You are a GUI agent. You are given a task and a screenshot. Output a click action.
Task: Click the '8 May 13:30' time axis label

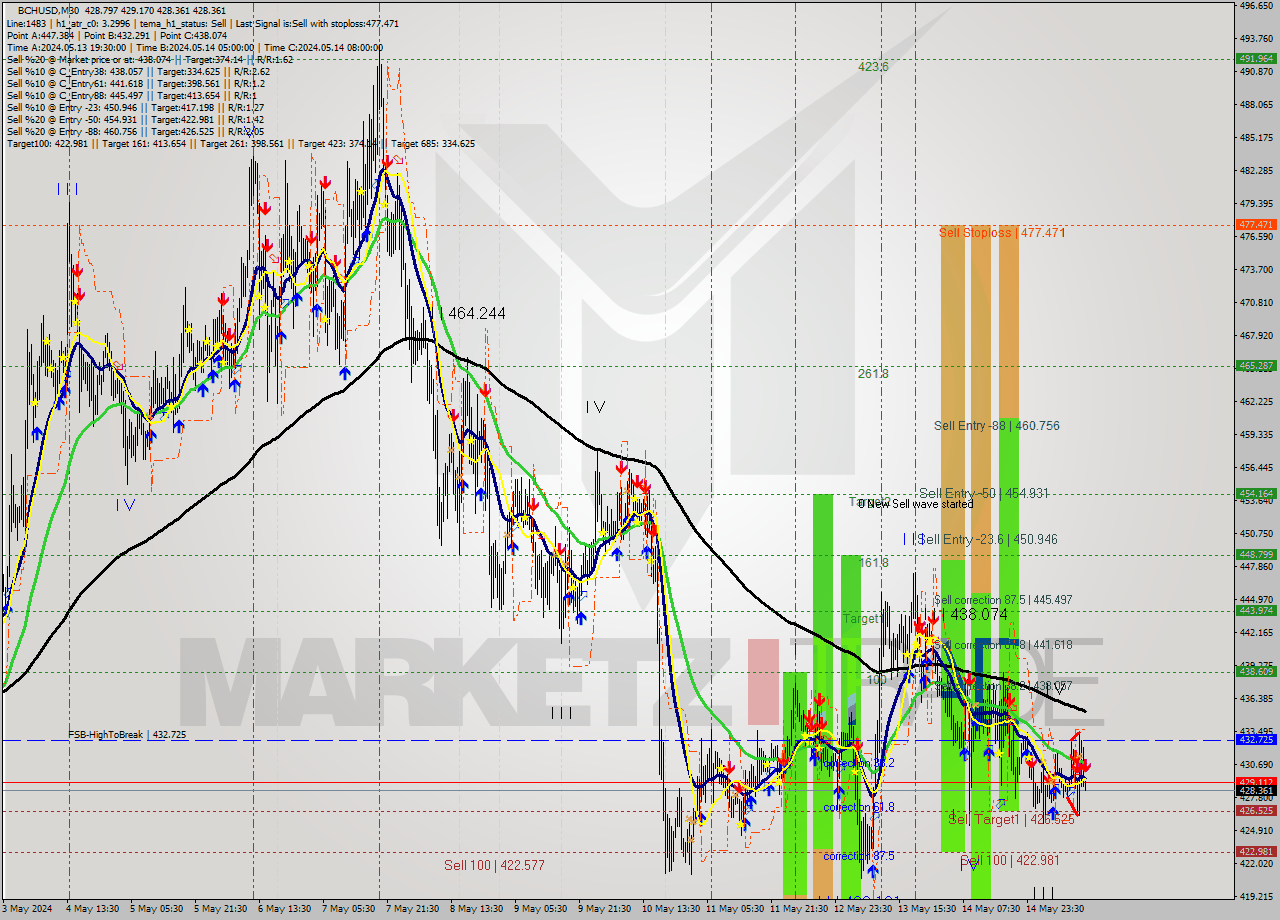(x=476, y=909)
